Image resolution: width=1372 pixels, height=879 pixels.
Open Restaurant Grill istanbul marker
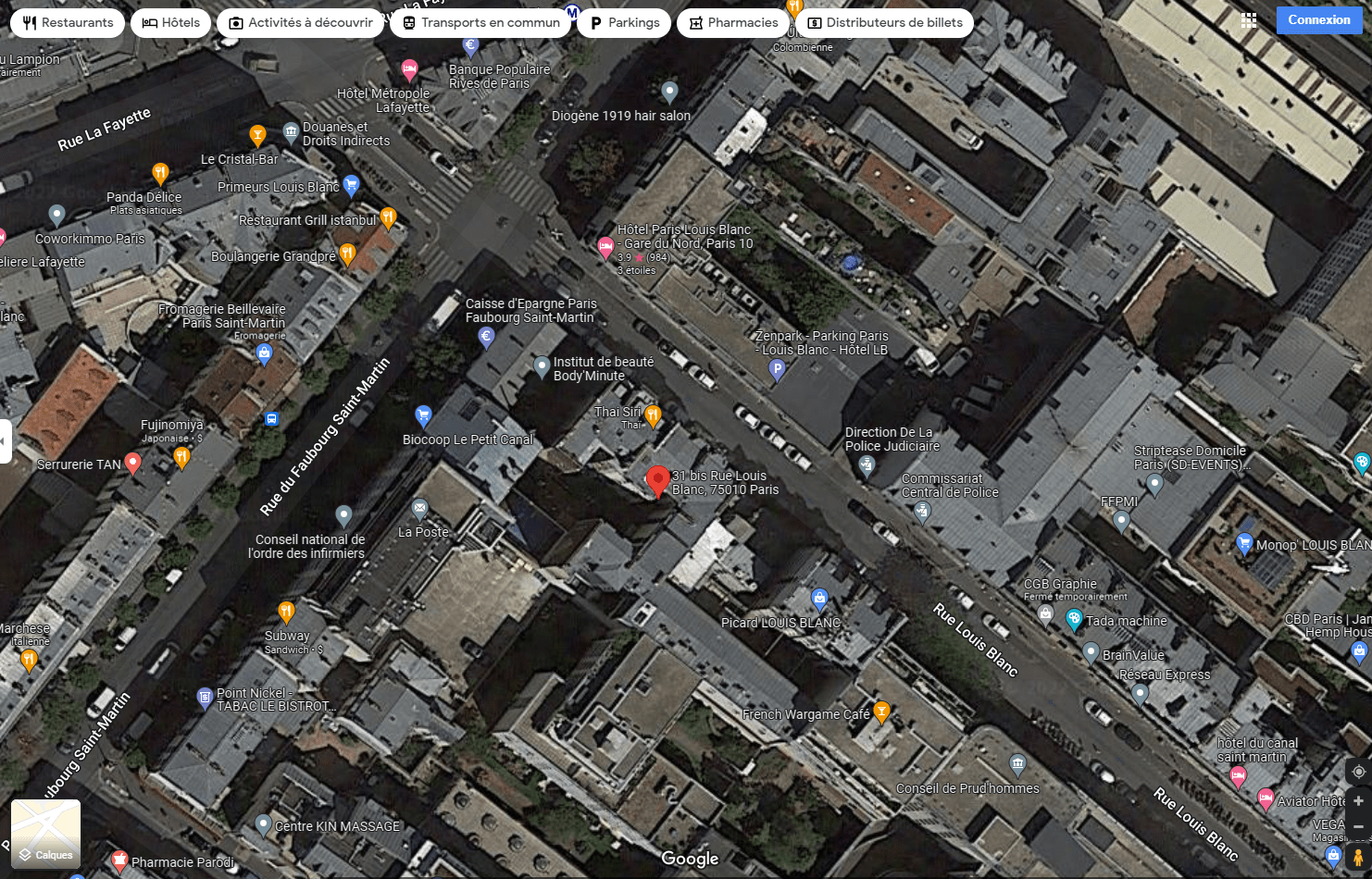tap(389, 217)
